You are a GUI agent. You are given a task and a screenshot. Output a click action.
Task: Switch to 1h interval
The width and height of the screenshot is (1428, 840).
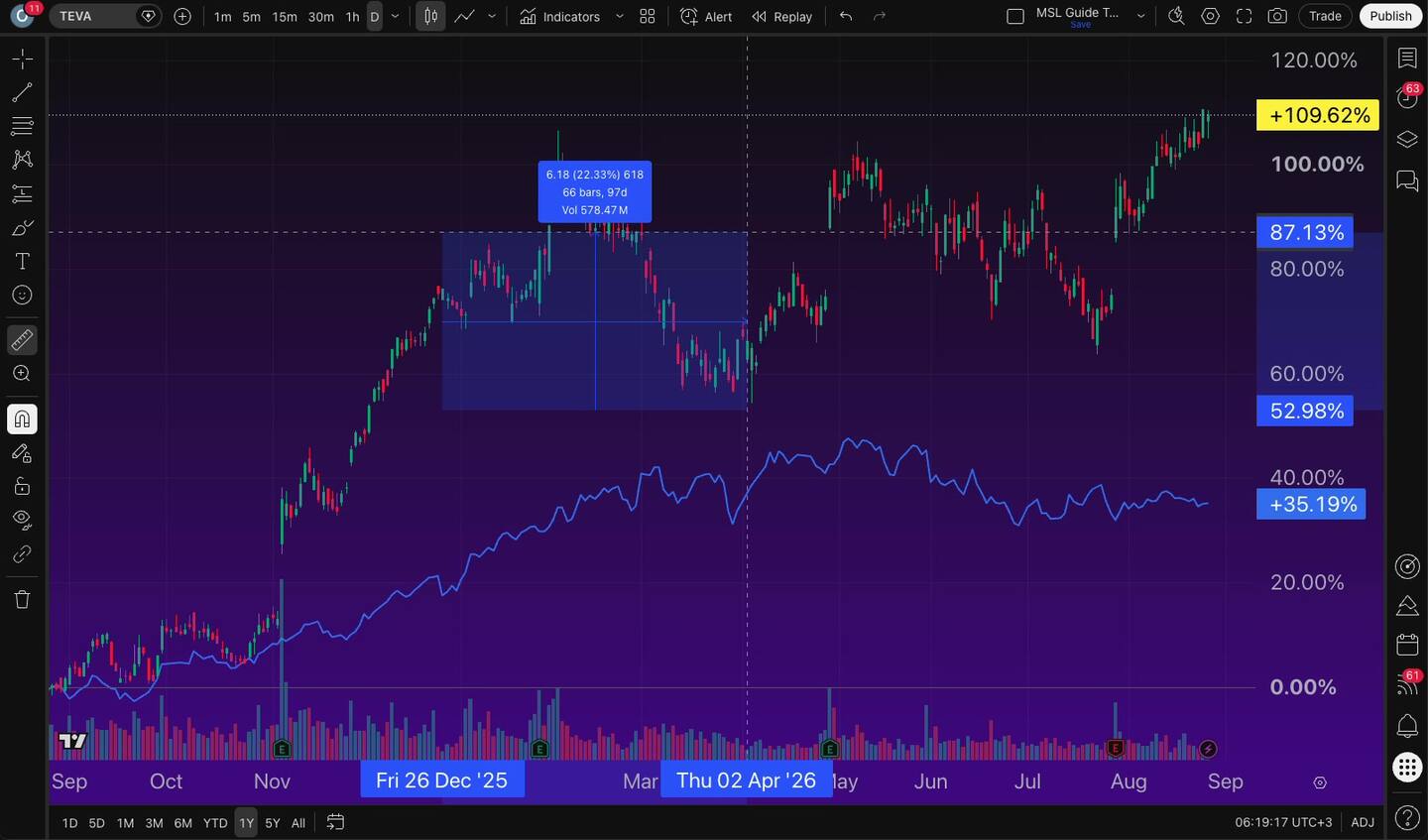click(353, 17)
